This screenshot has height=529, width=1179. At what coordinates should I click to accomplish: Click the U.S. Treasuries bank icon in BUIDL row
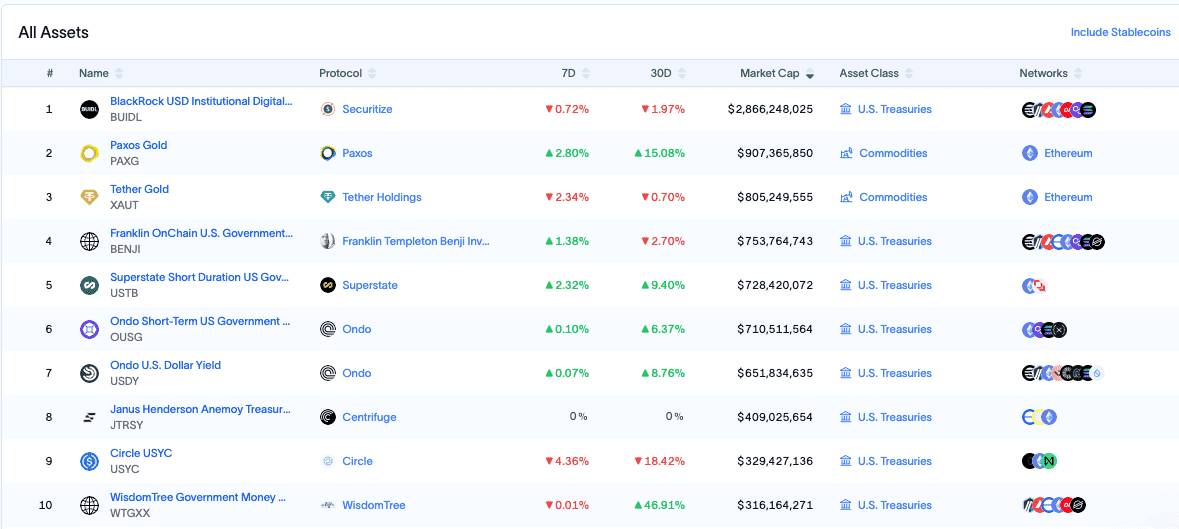click(845, 109)
